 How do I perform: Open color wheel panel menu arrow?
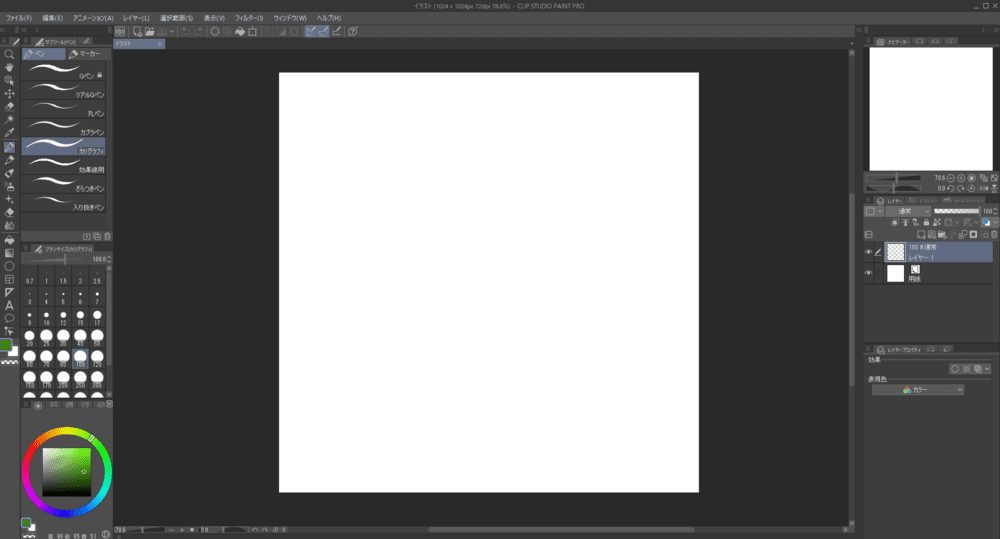point(109,404)
